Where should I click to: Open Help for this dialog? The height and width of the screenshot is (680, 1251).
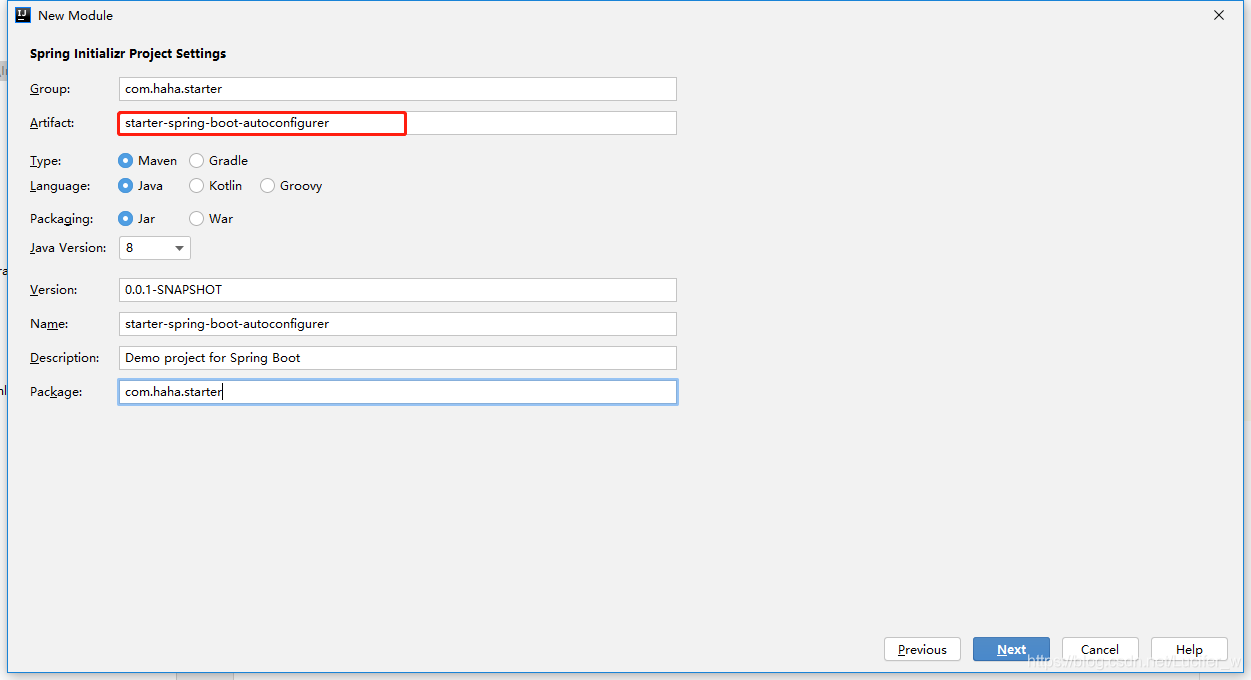tap(1189, 649)
